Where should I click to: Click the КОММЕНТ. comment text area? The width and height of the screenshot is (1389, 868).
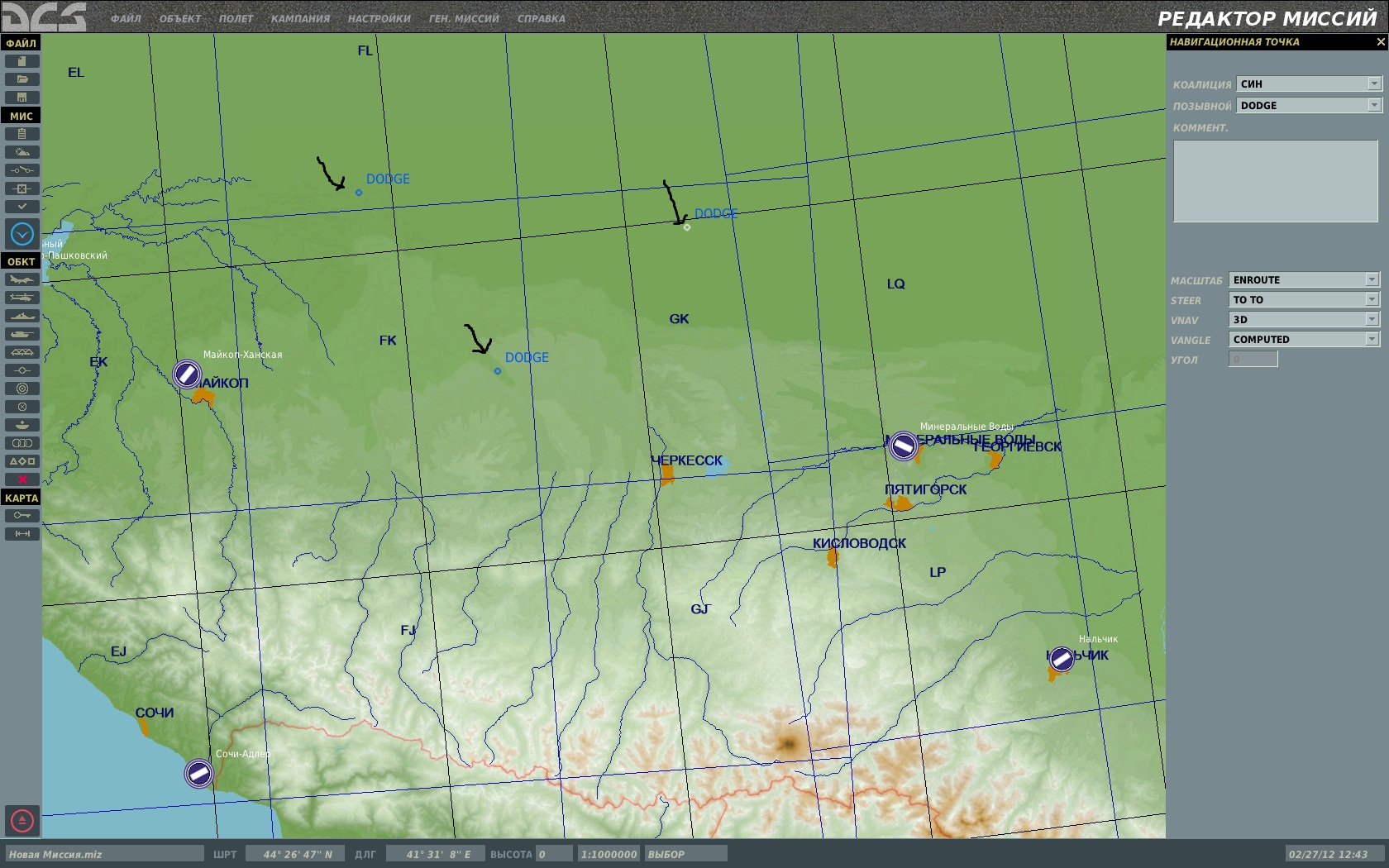[1276, 181]
